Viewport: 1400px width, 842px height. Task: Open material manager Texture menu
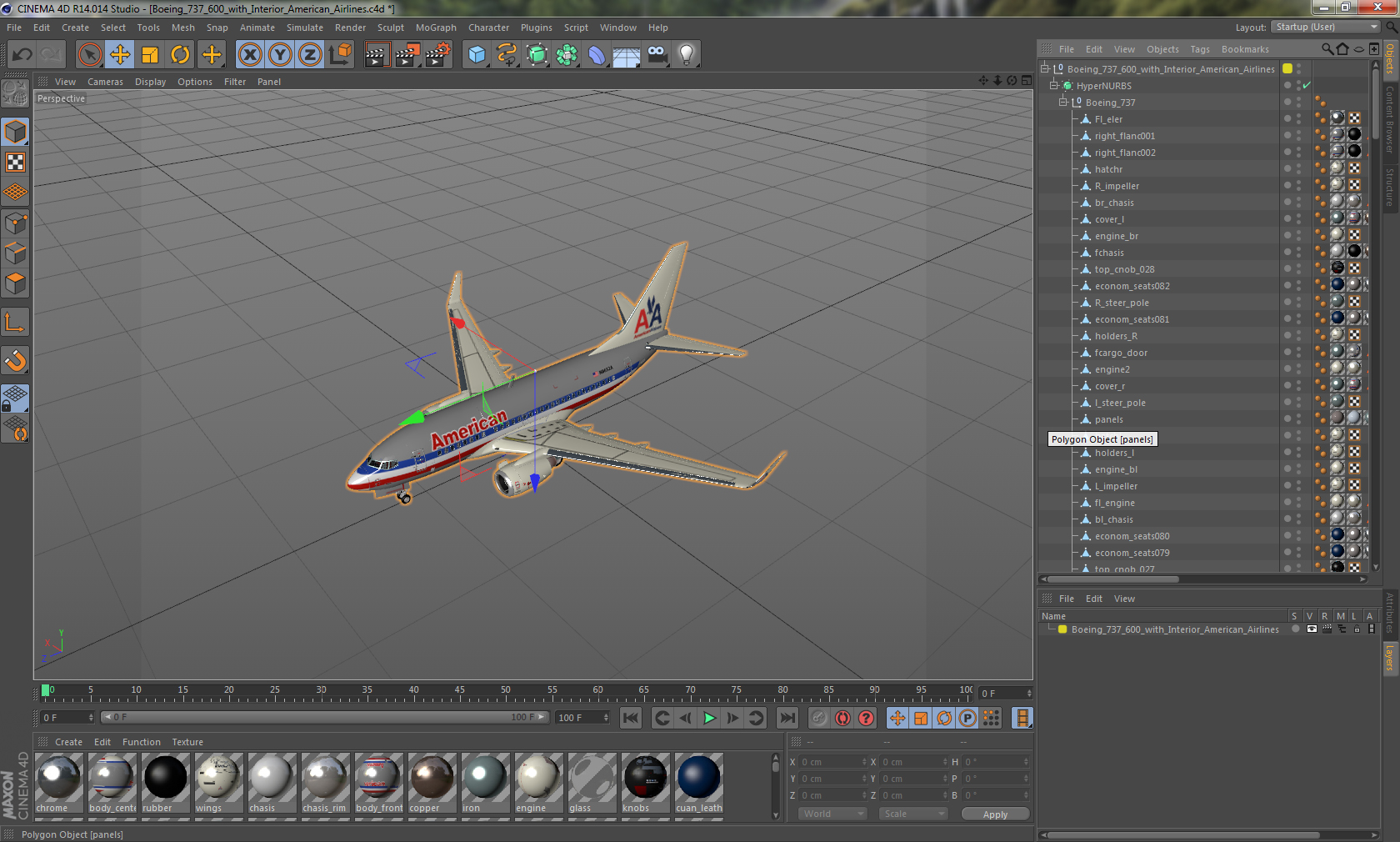[x=187, y=742]
